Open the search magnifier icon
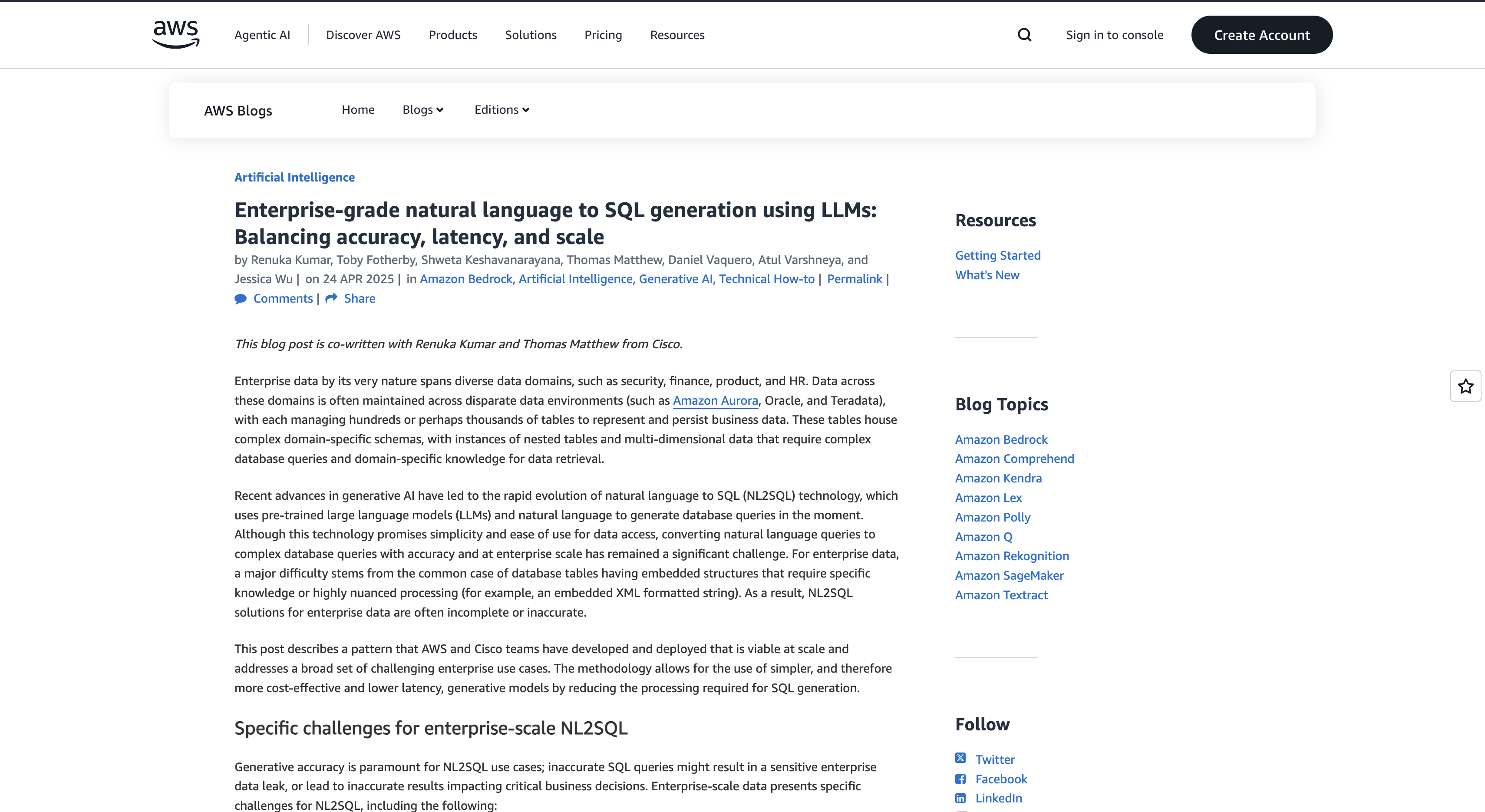The image size is (1485, 812). [x=1024, y=35]
